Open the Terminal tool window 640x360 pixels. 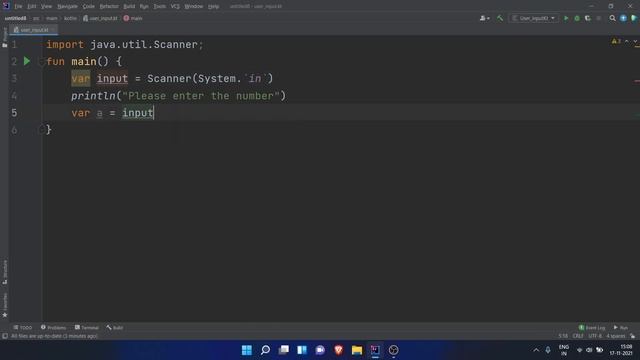pyautogui.click(x=87, y=328)
